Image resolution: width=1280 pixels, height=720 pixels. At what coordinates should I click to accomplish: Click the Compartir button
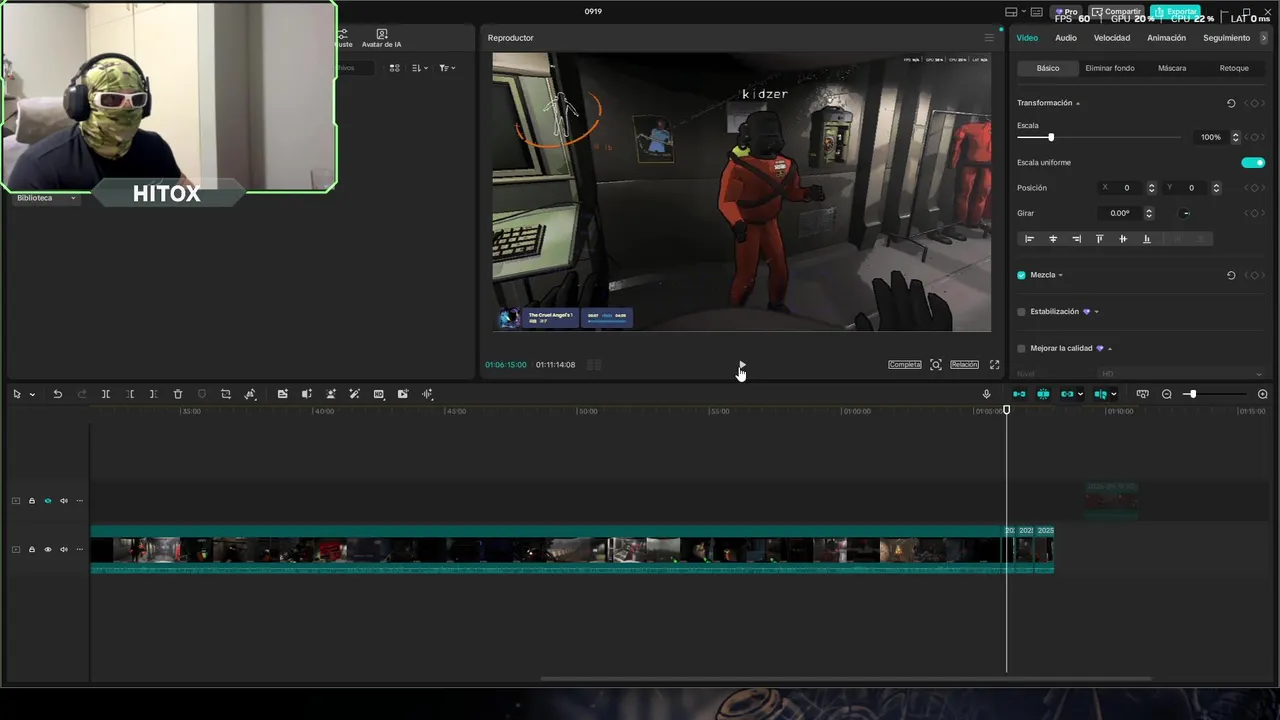point(1117,12)
